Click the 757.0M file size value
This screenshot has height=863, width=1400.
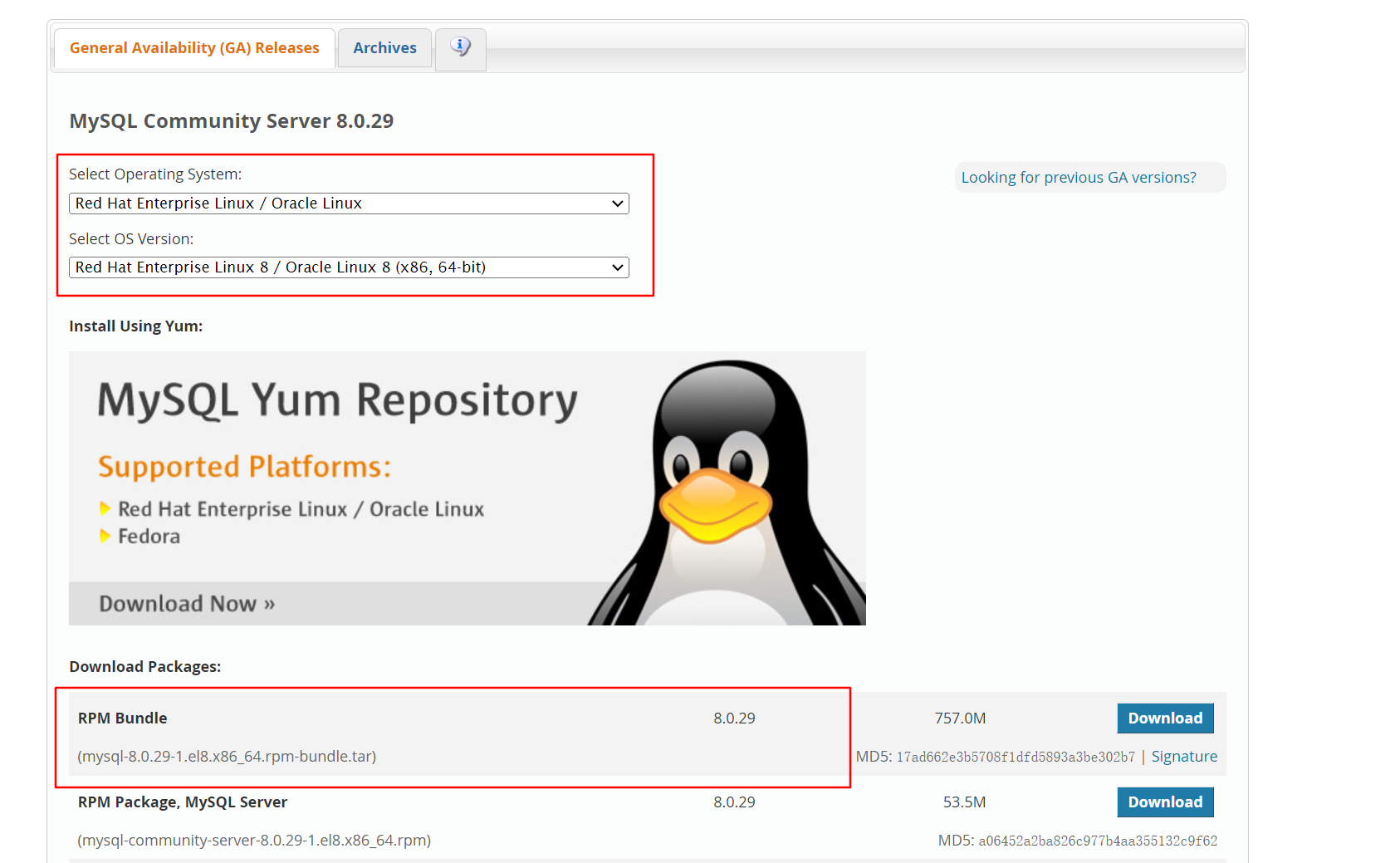pyautogui.click(x=960, y=718)
